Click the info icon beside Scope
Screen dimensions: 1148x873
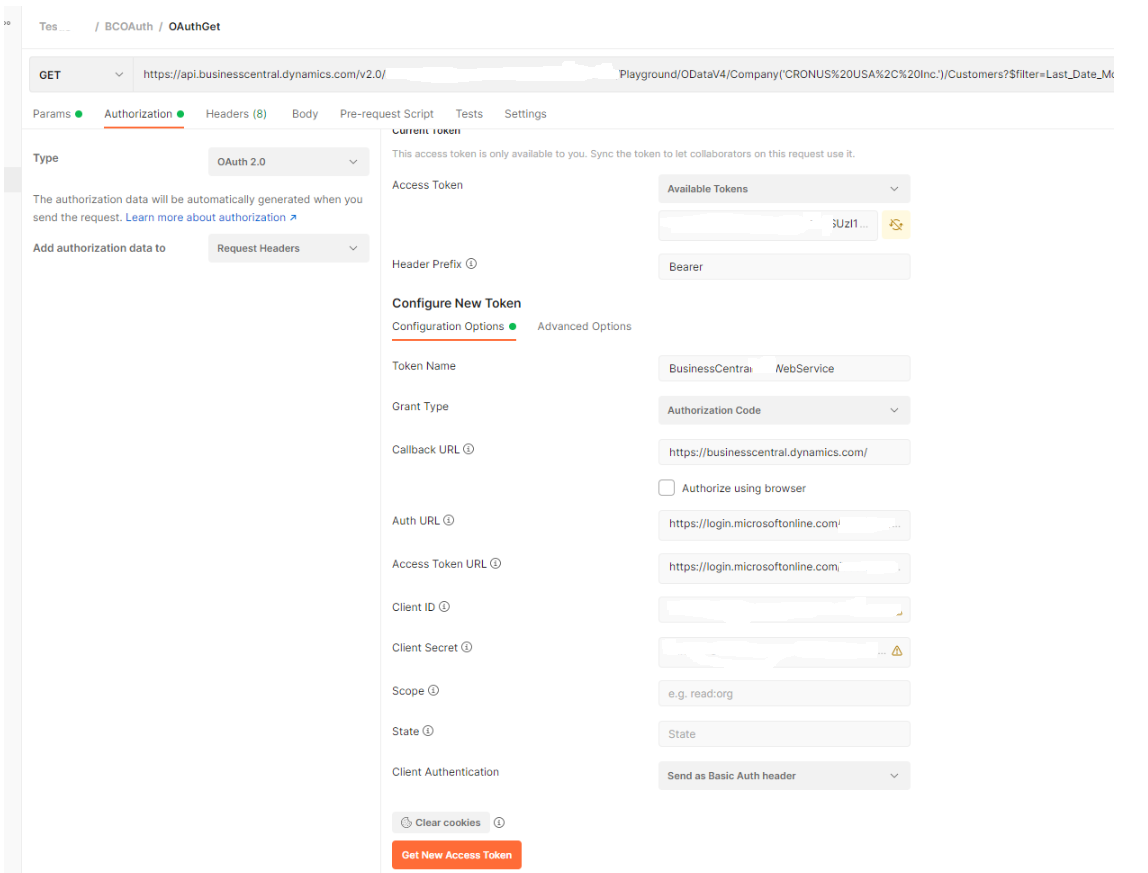click(x=433, y=690)
